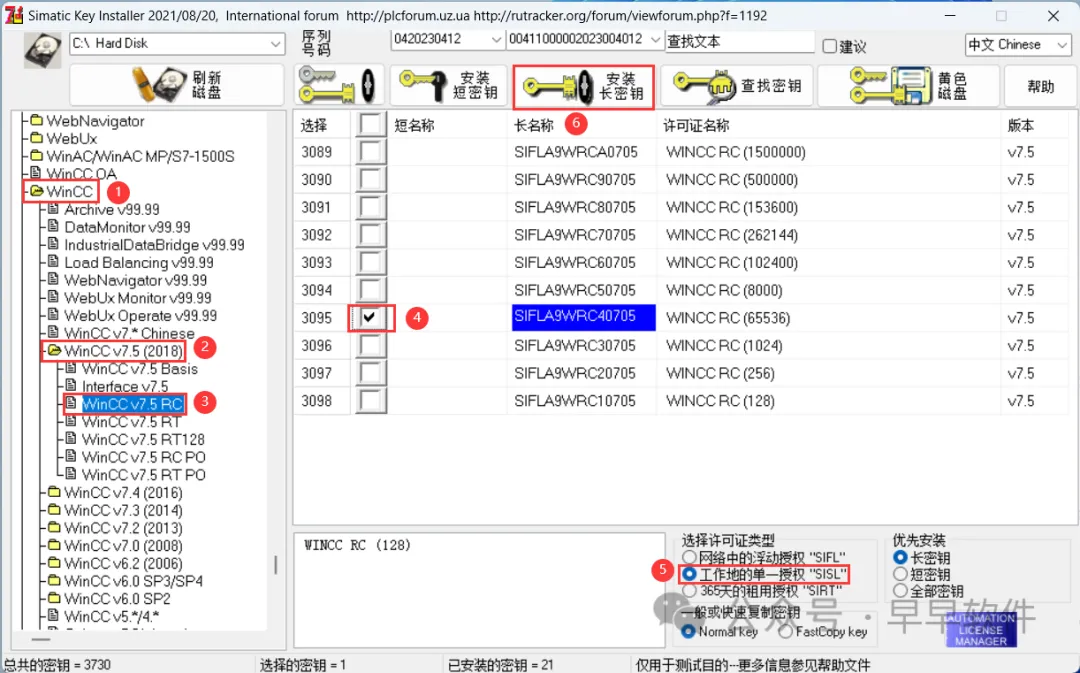Image resolution: width=1080 pixels, height=673 pixels.
Task: Select the 短密钥 priority radio option
Action: coord(900,574)
